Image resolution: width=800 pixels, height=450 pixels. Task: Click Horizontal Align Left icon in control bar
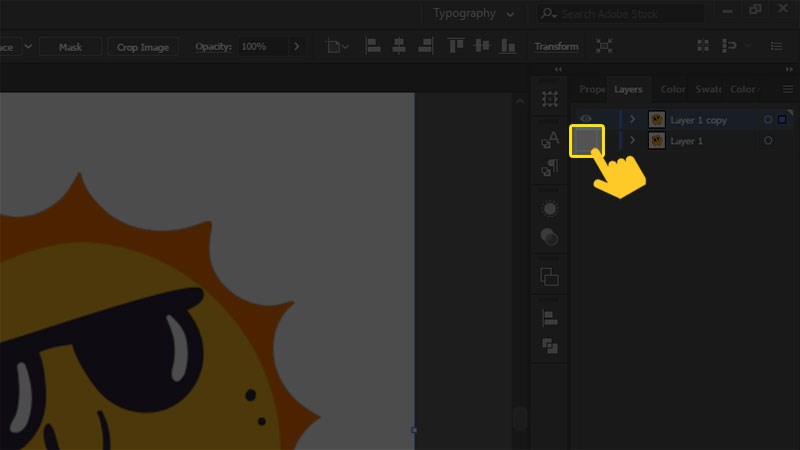coord(373,46)
